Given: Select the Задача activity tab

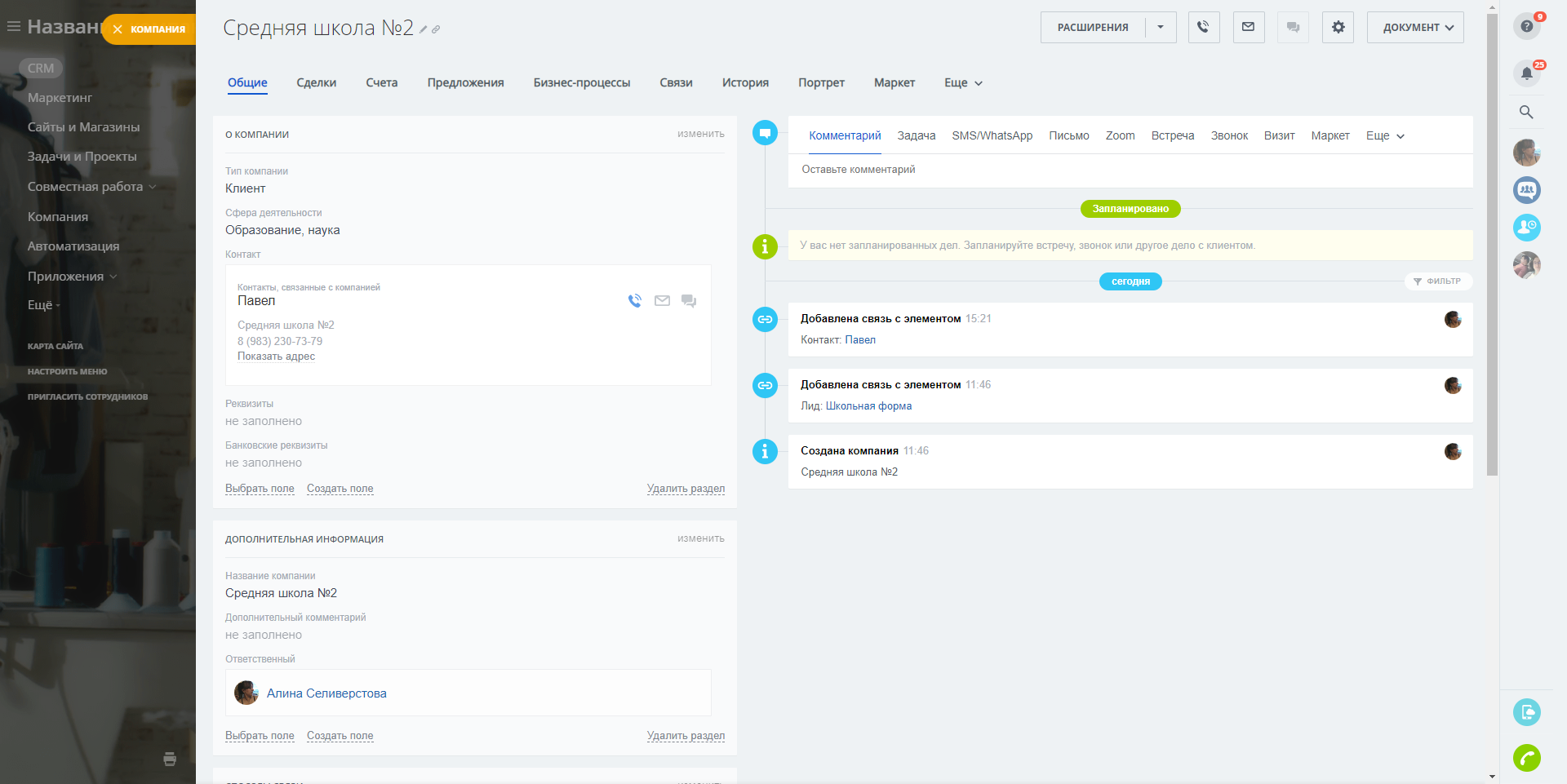Looking at the screenshot, I should pos(916,136).
